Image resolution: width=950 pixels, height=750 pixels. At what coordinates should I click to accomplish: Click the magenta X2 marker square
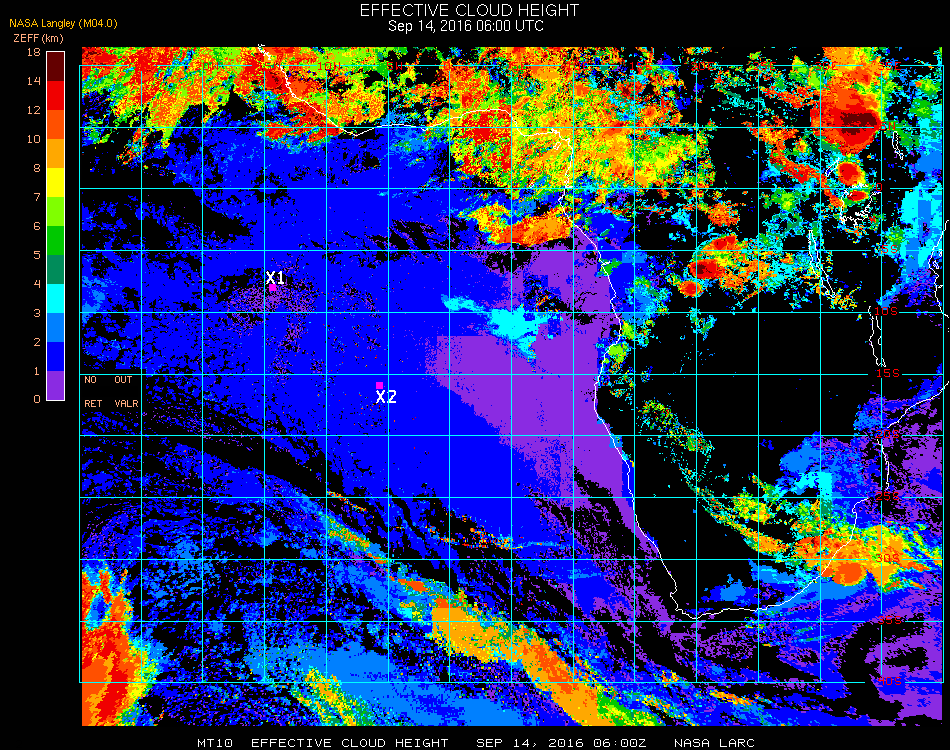[x=379, y=385]
